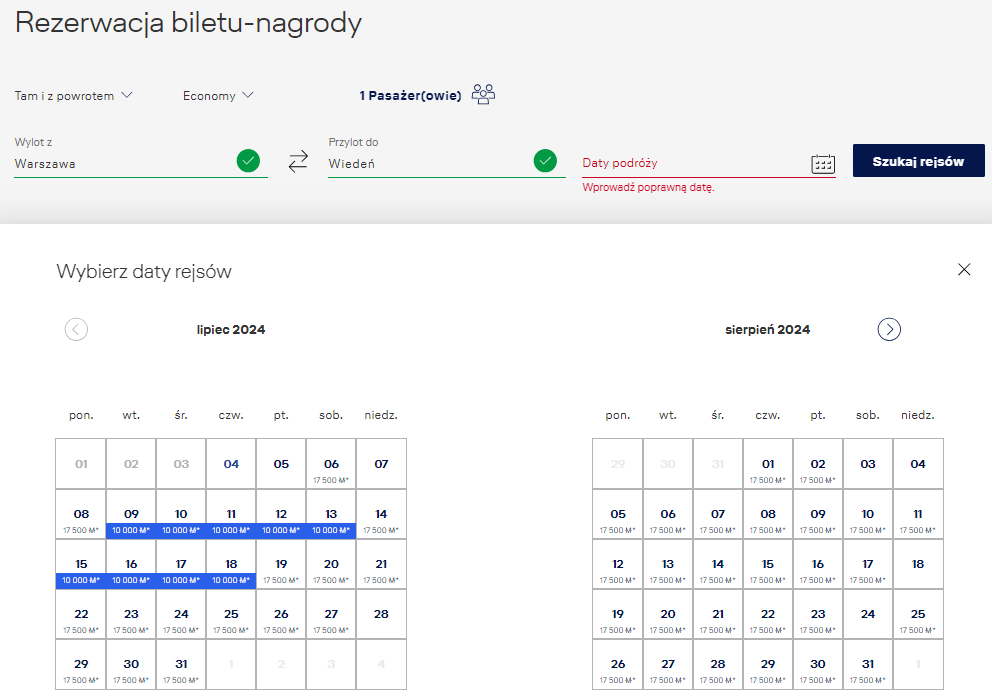Select July 10 at 10 000 miles

[x=181, y=514]
